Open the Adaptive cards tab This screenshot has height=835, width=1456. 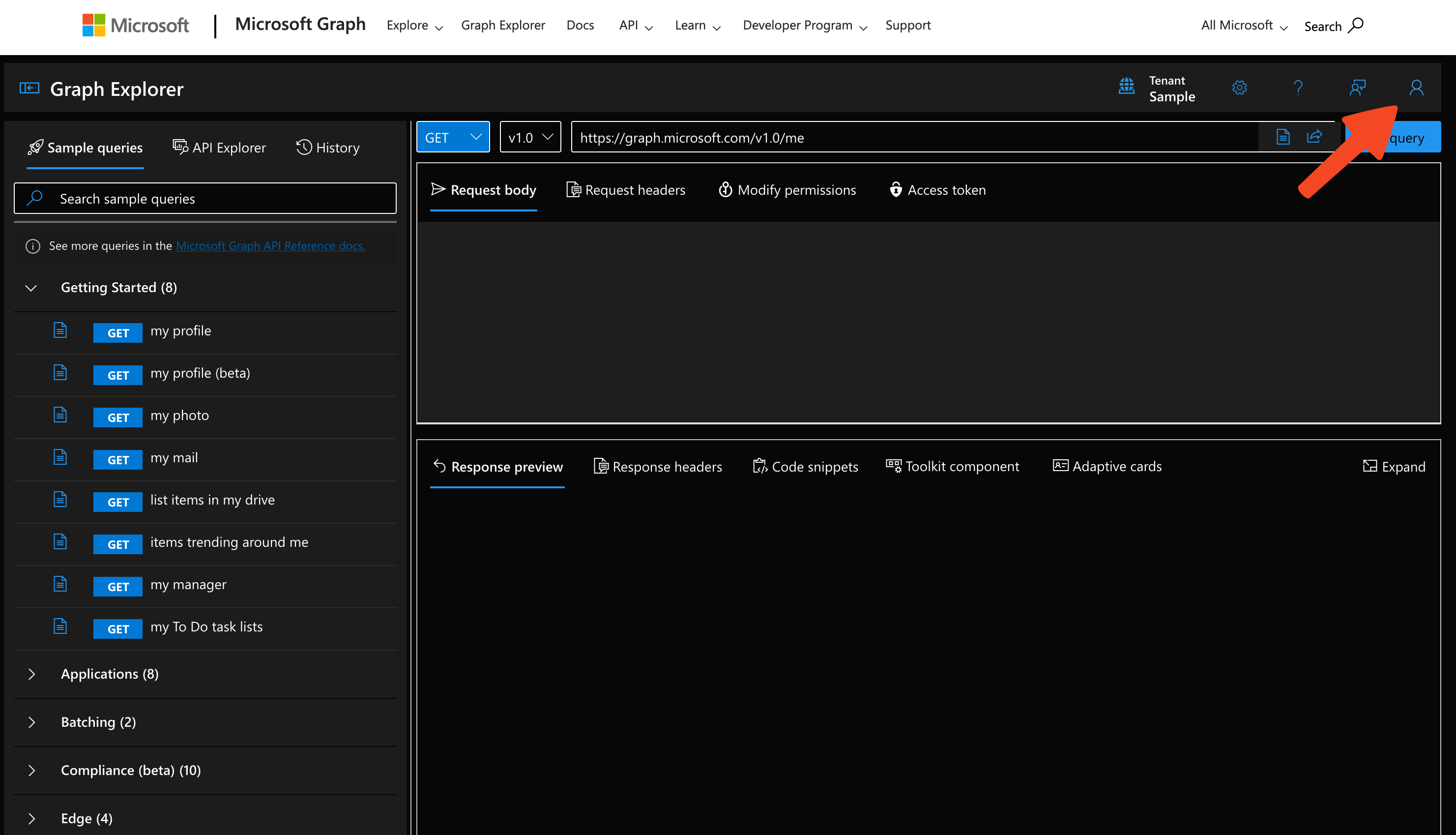point(1107,466)
